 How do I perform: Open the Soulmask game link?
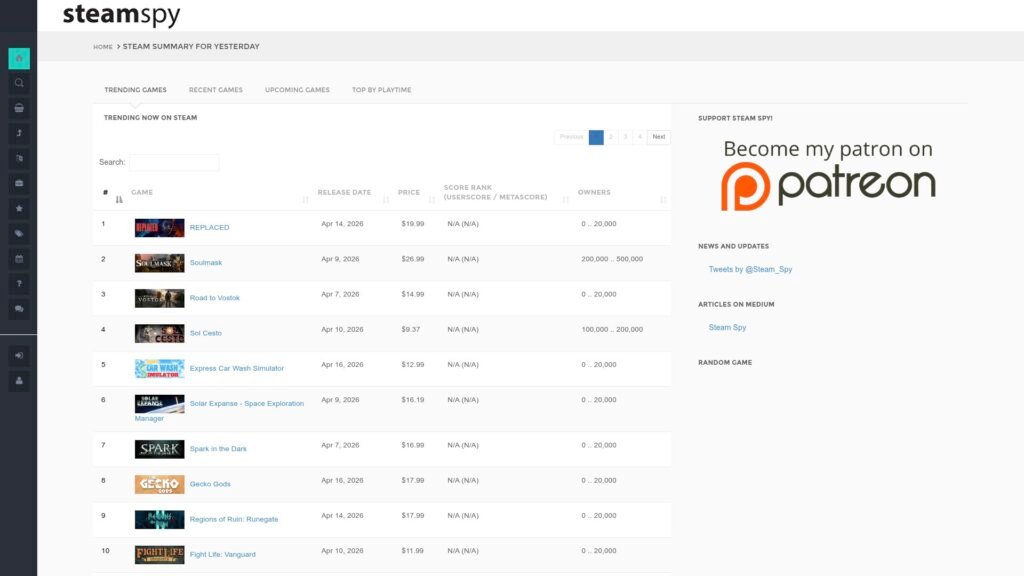click(206, 263)
